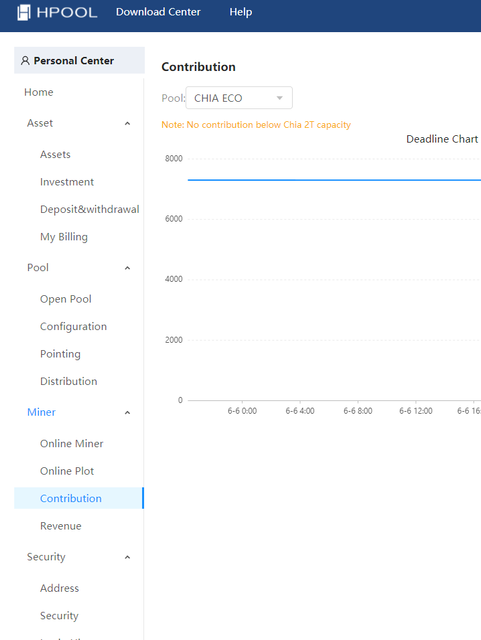Open Deposit&withdrawal page

(x=89, y=209)
